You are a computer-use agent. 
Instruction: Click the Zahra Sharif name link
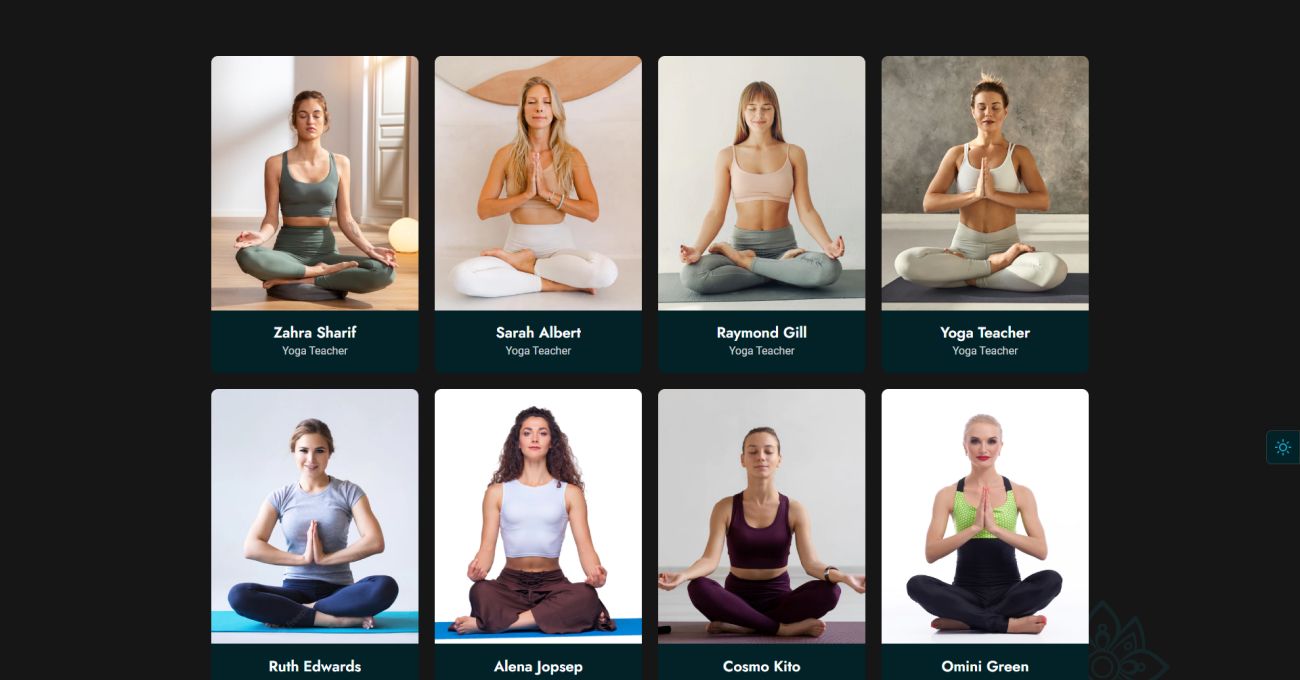315,332
